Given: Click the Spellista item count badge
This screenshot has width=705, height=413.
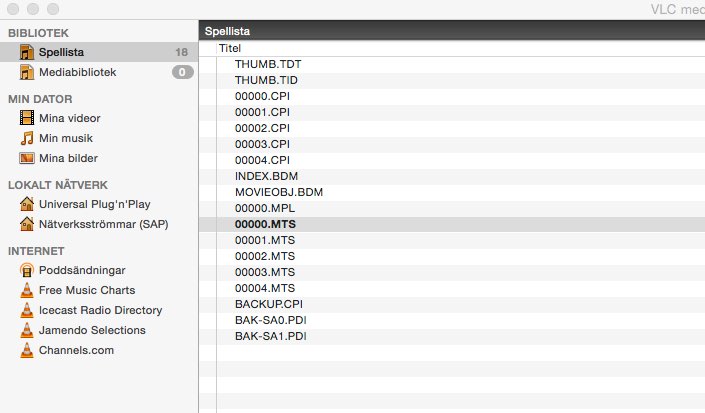Looking at the screenshot, I should click(x=181, y=52).
